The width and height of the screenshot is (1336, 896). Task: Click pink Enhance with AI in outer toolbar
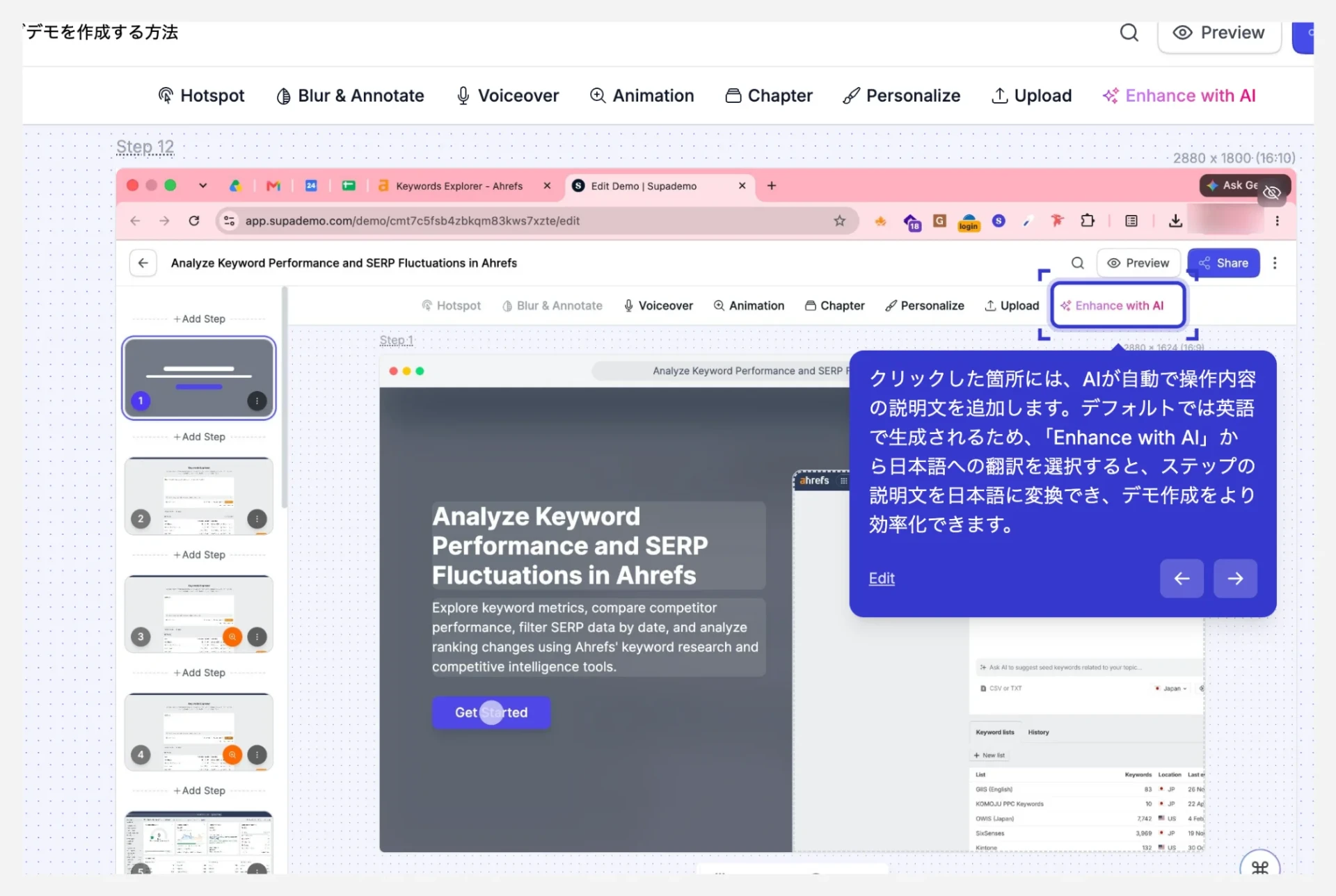point(1179,95)
